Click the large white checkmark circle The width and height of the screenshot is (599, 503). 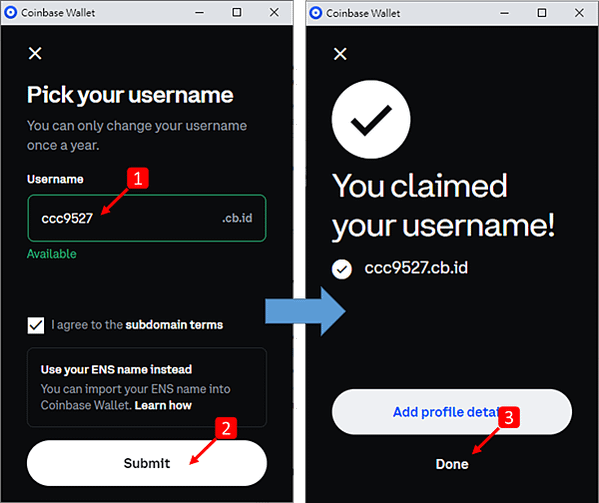pos(371,120)
